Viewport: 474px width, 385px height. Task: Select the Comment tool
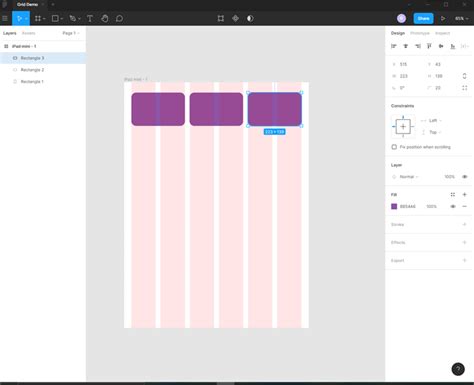click(x=119, y=19)
